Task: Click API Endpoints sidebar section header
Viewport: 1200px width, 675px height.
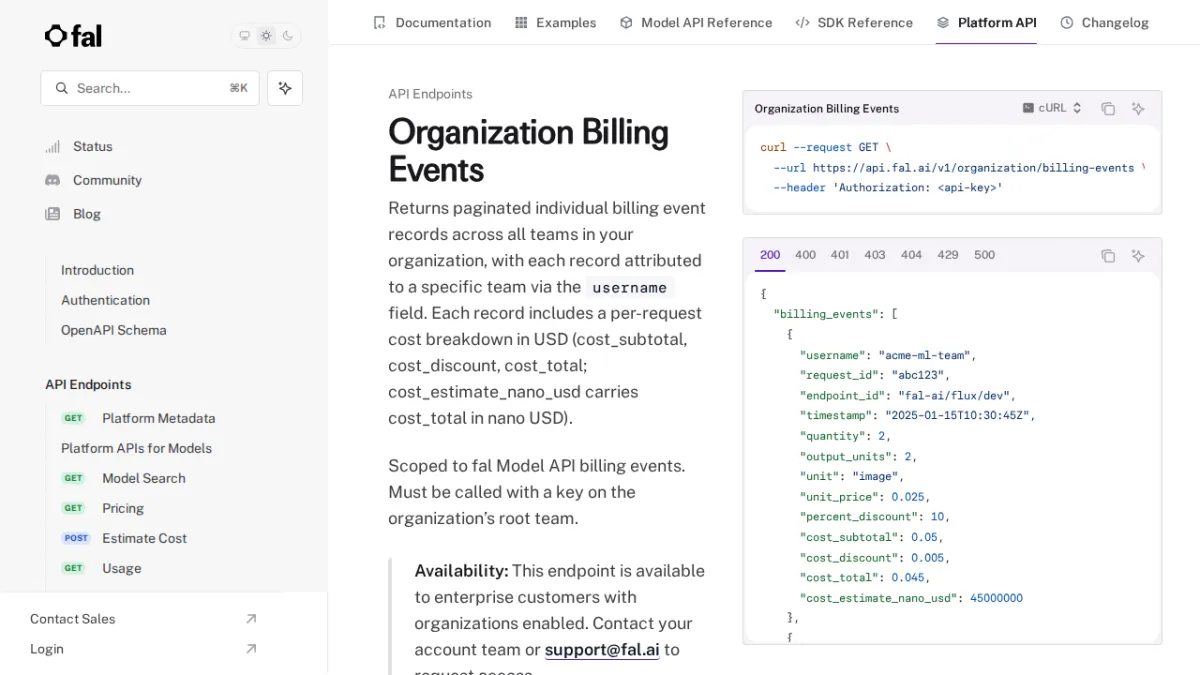Action: tap(88, 384)
